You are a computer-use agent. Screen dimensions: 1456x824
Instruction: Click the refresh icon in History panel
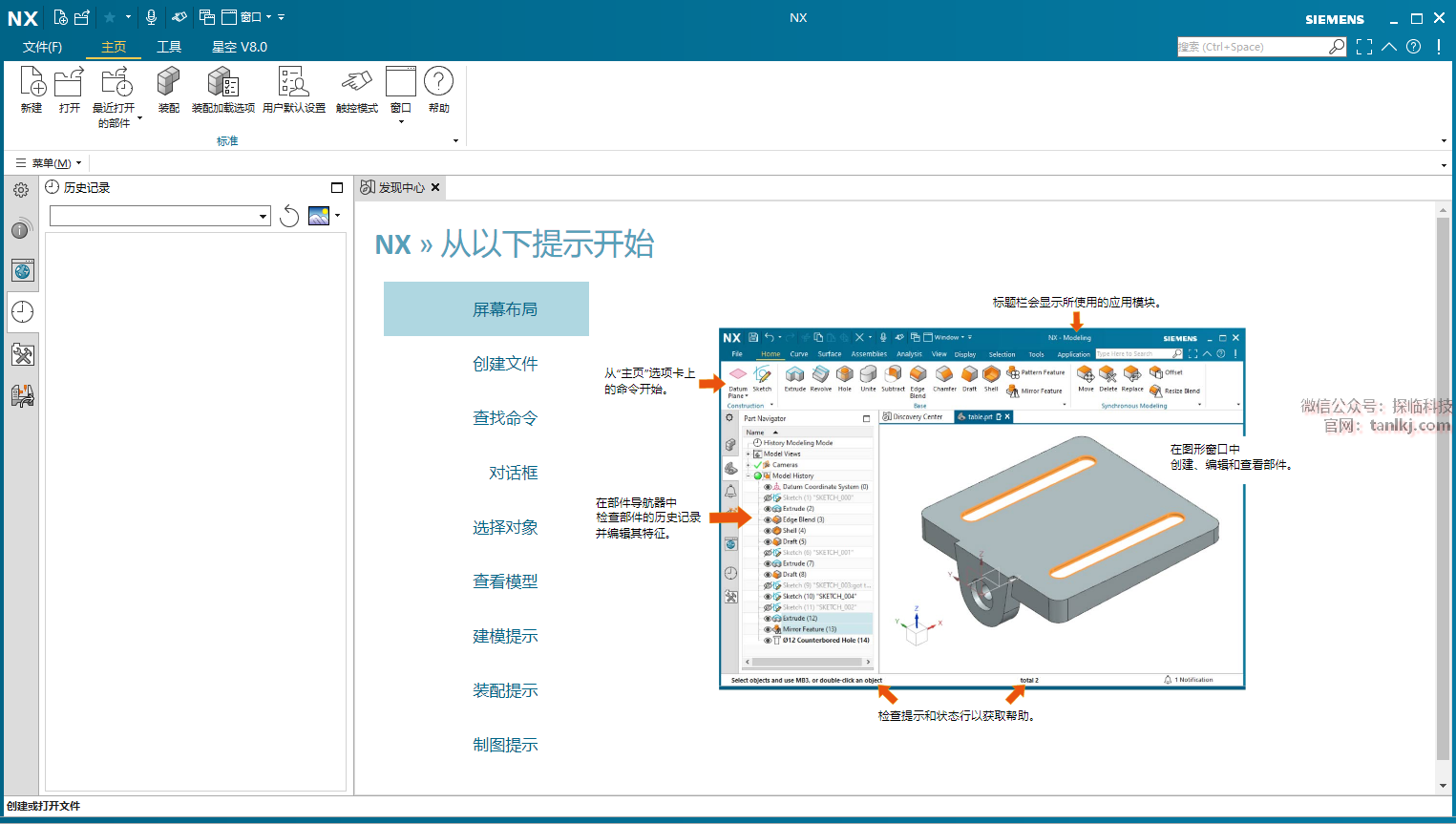click(289, 217)
